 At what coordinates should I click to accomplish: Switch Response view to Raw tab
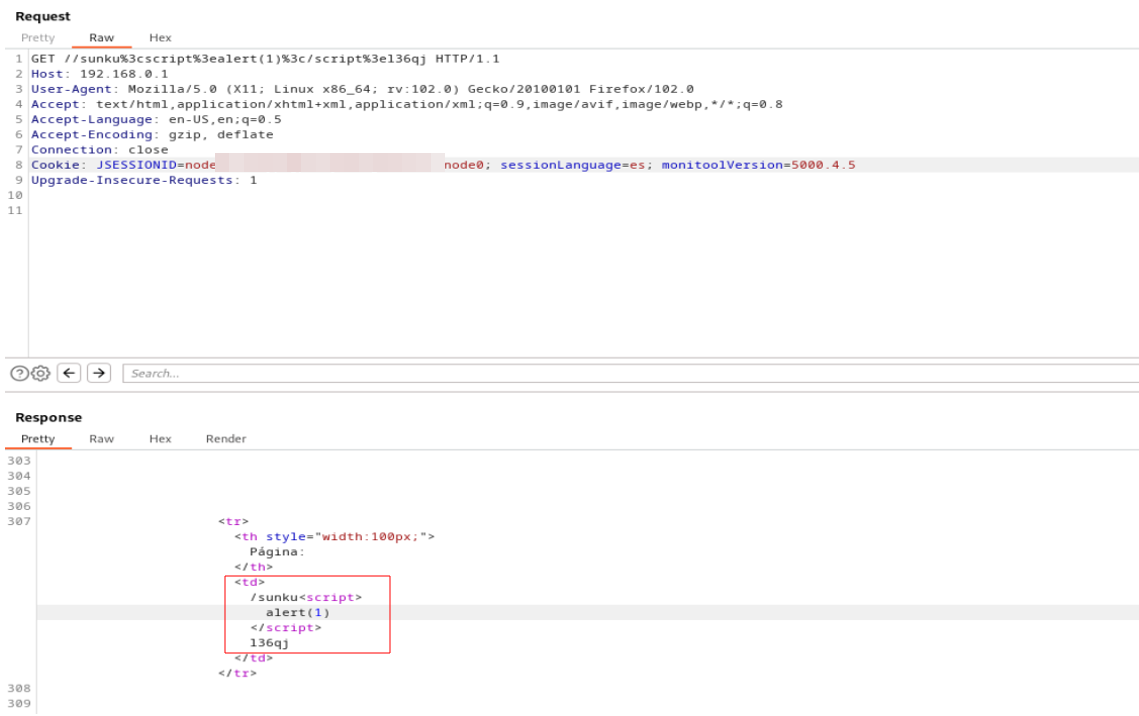102,439
